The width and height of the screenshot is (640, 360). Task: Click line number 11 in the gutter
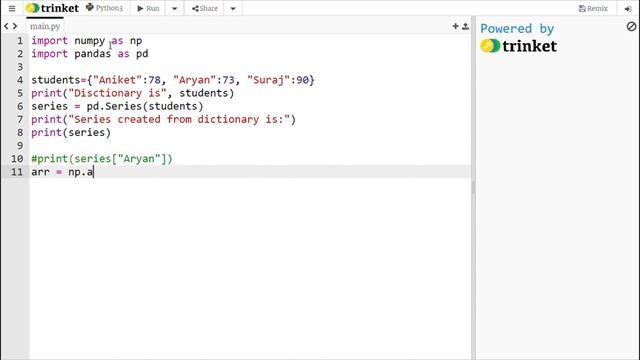(17, 171)
